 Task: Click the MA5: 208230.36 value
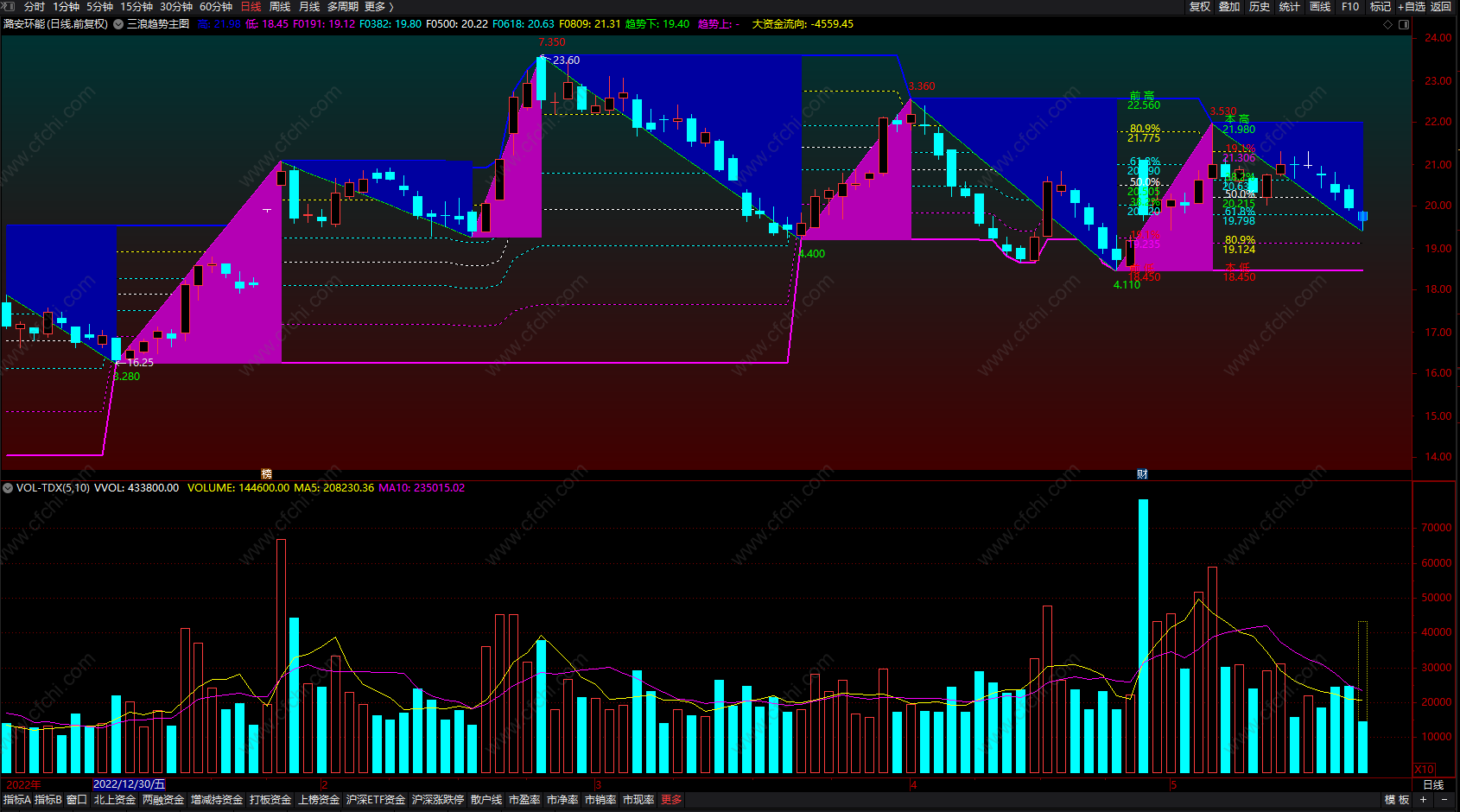[334, 488]
